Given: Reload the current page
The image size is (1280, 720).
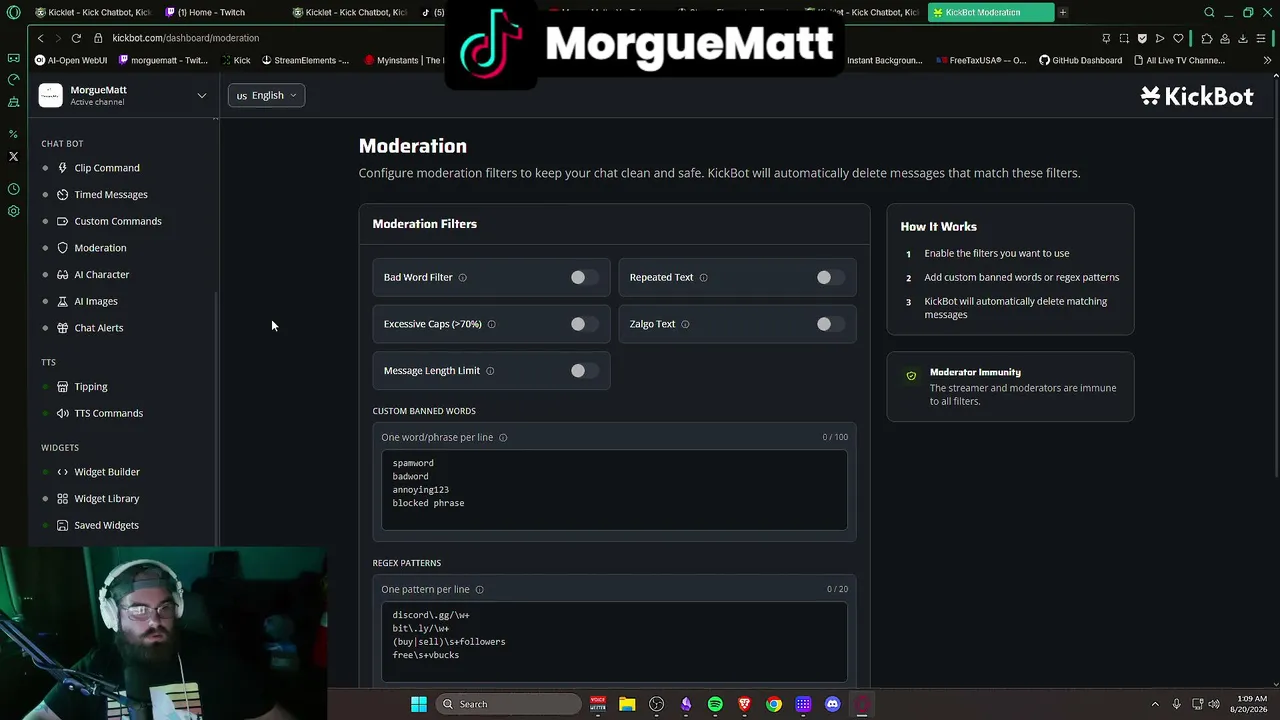Looking at the screenshot, I should [76, 38].
